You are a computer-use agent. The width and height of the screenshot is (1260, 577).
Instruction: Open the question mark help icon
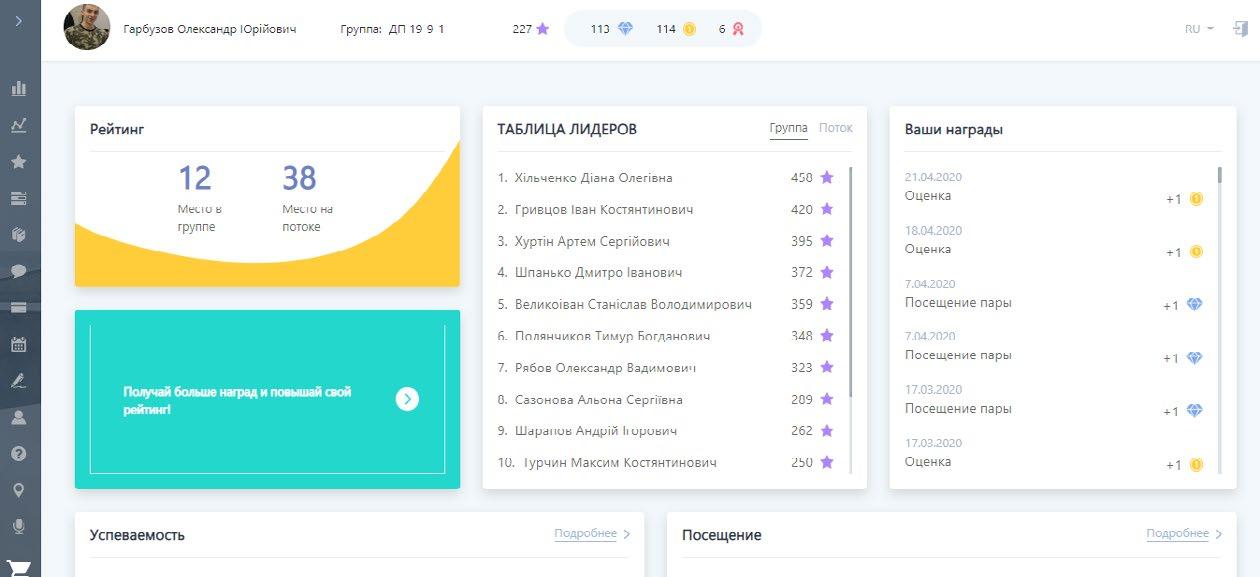[x=19, y=454]
